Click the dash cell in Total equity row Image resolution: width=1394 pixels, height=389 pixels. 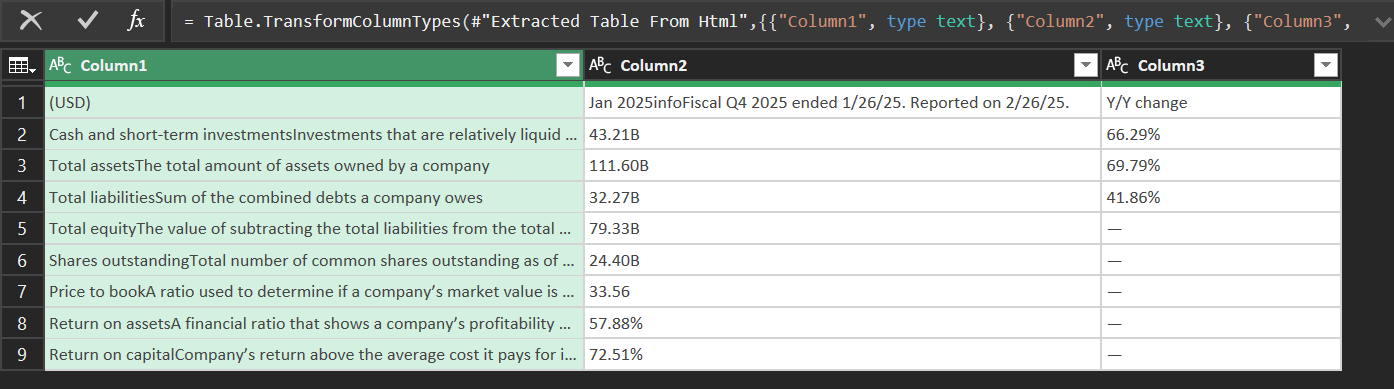coord(1221,228)
